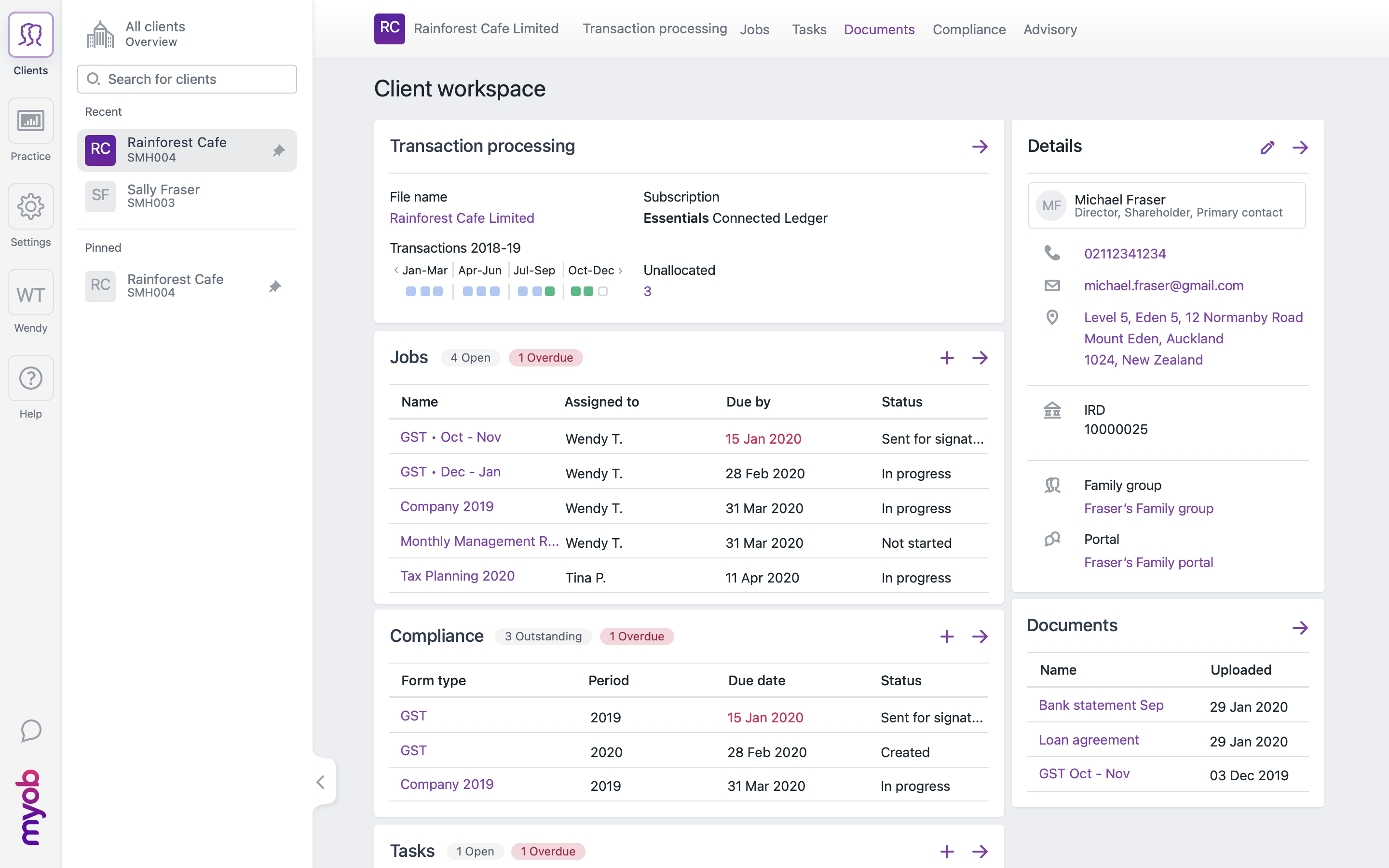
Task: Open Compliance card arrow
Action: 980,636
